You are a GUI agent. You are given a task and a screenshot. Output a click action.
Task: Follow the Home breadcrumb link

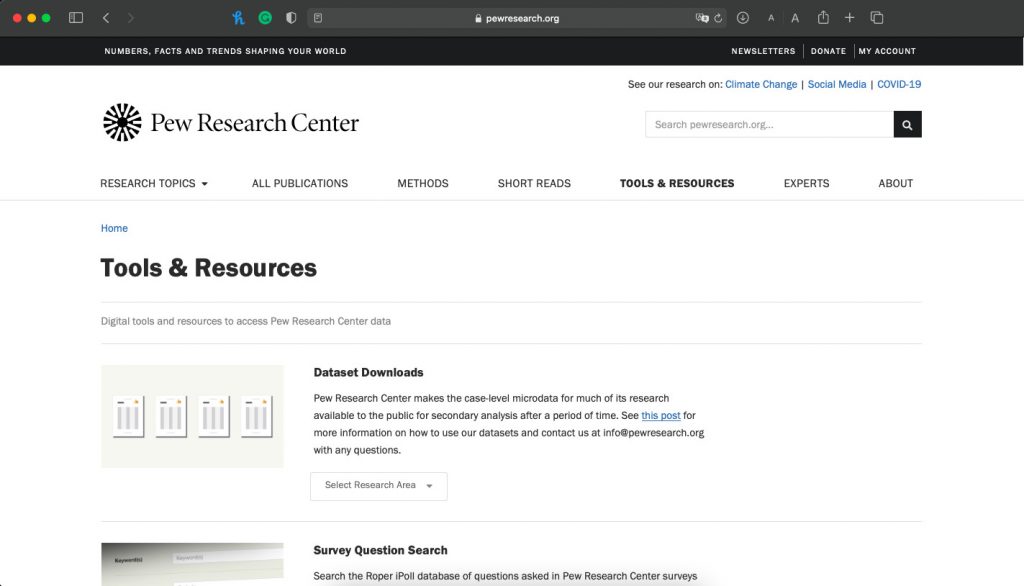point(114,228)
